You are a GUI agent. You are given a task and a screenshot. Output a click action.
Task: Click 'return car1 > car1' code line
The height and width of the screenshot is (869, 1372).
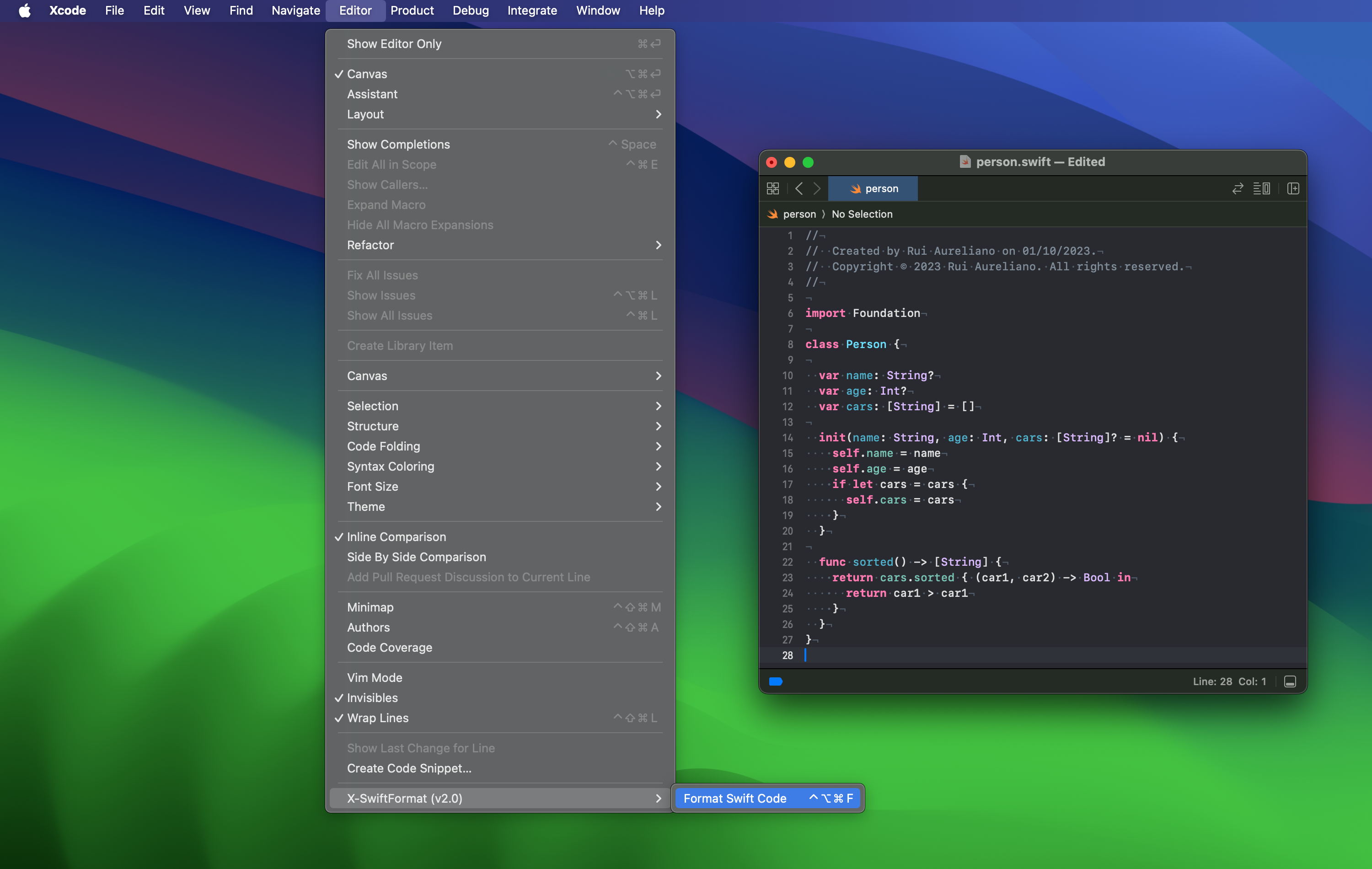[x=910, y=593]
